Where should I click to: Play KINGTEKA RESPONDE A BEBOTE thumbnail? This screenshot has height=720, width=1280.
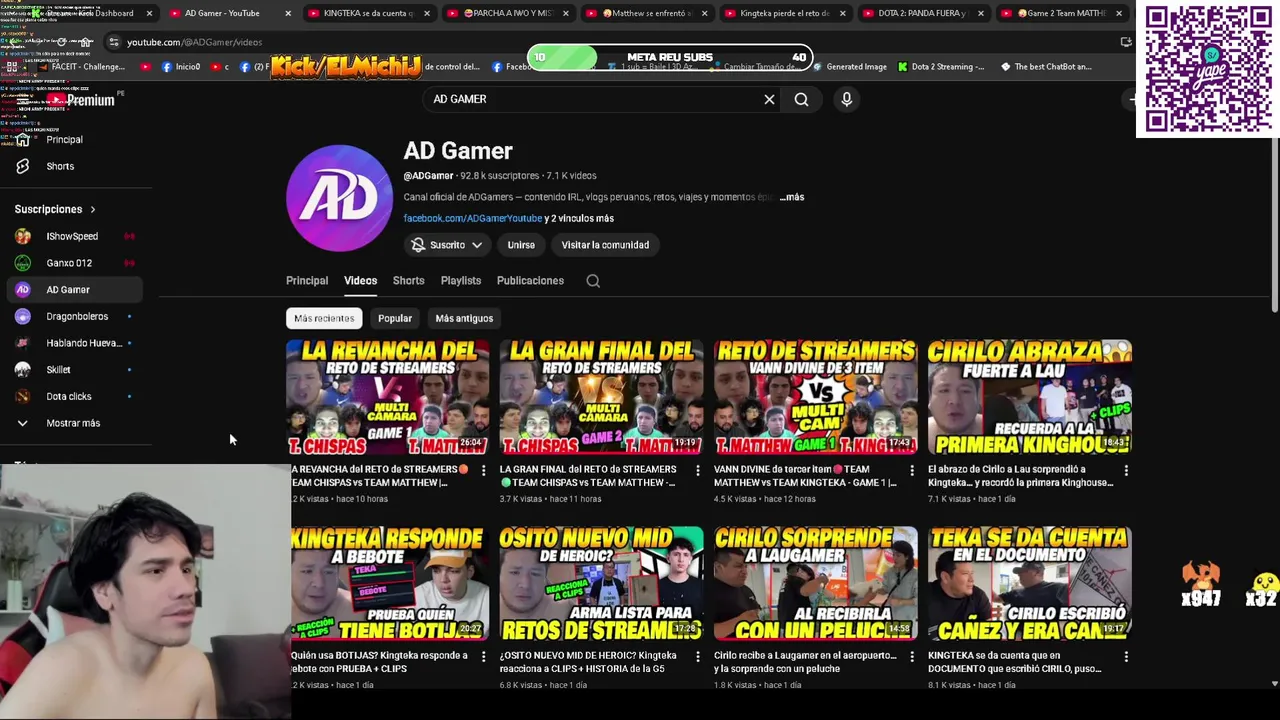[x=390, y=584]
